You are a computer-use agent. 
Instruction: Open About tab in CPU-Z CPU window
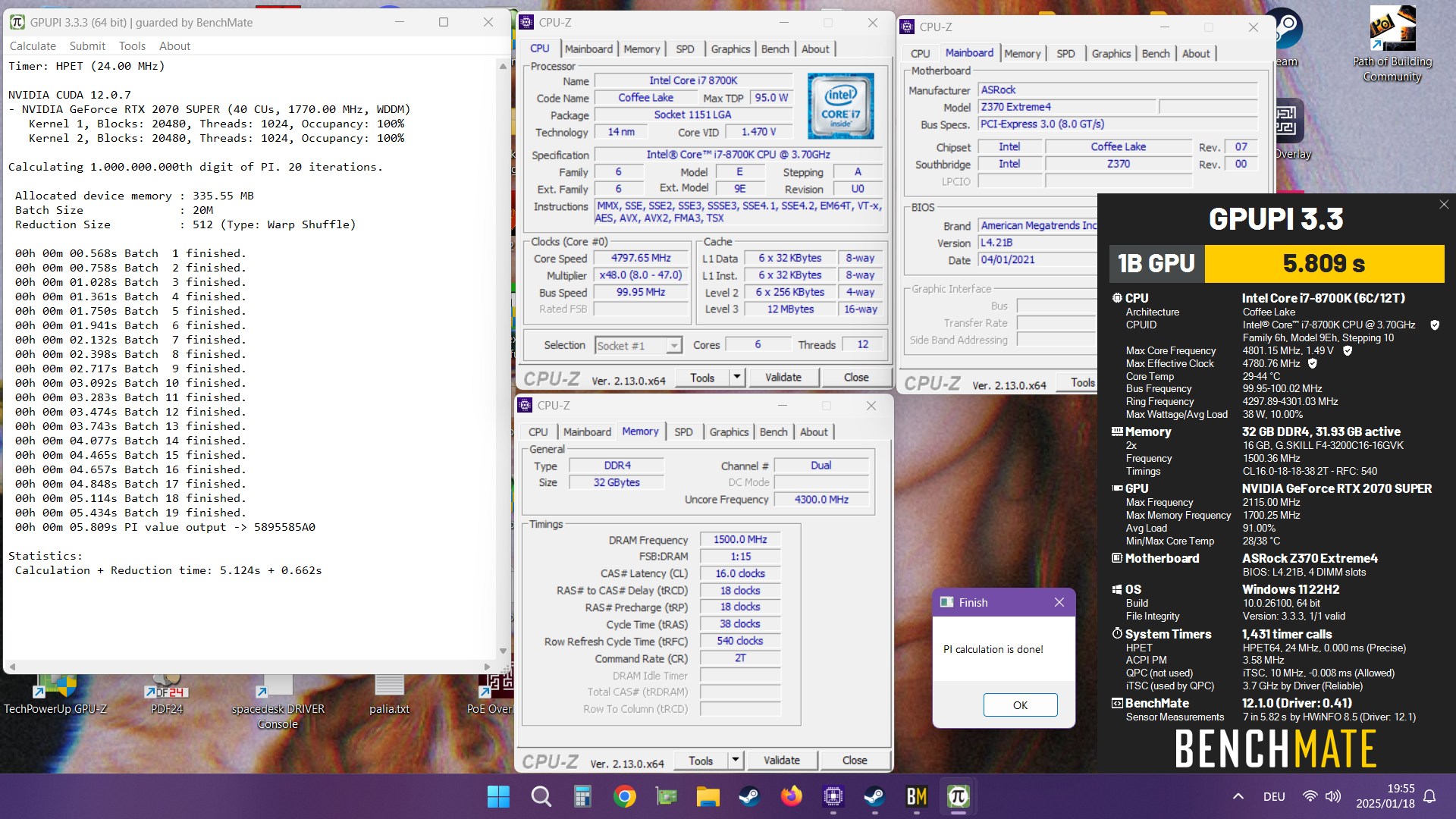click(815, 49)
